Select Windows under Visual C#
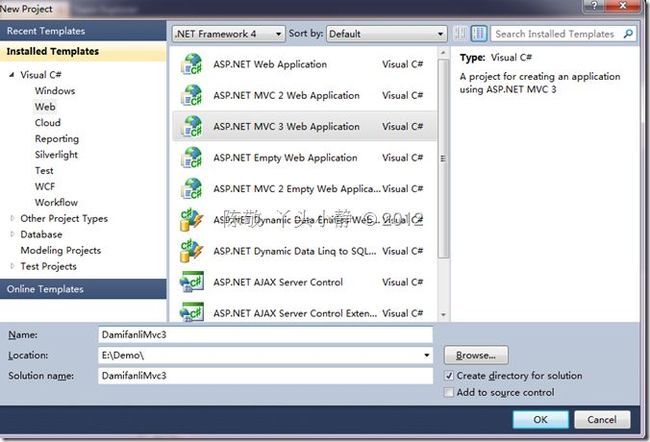 point(55,91)
